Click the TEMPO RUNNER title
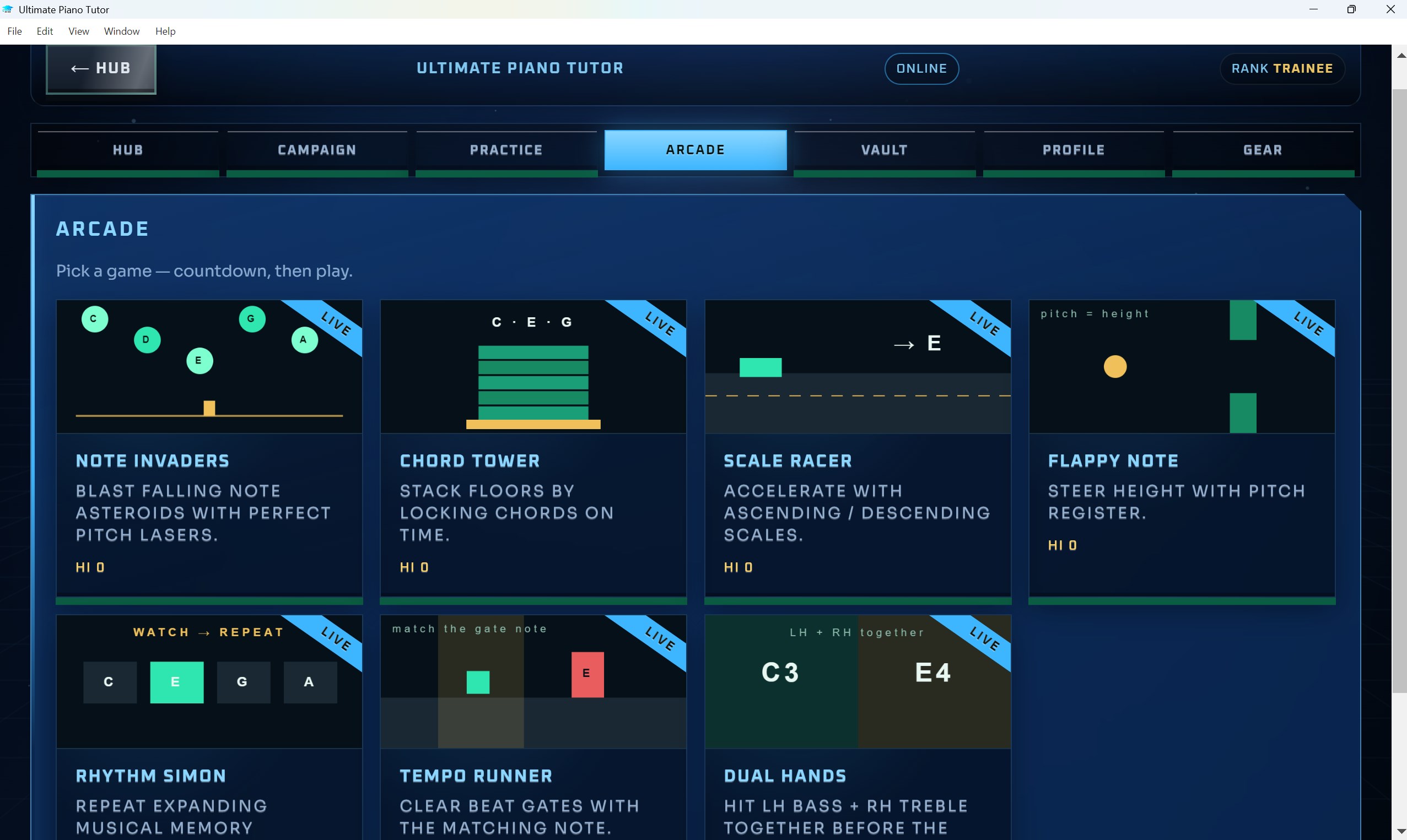Image resolution: width=1407 pixels, height=840 pixels. point(476,776)
